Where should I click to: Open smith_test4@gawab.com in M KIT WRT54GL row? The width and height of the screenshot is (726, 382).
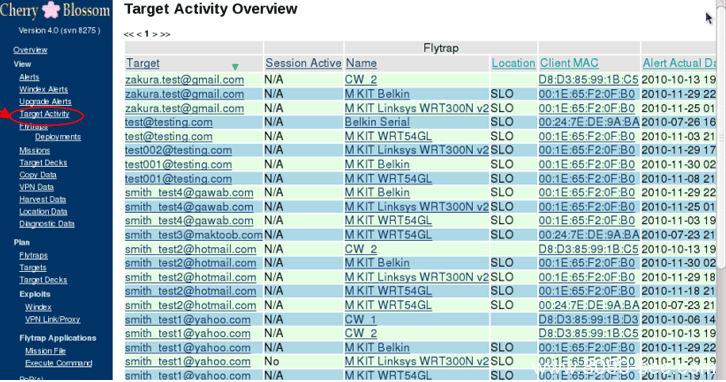click(189, 221)
